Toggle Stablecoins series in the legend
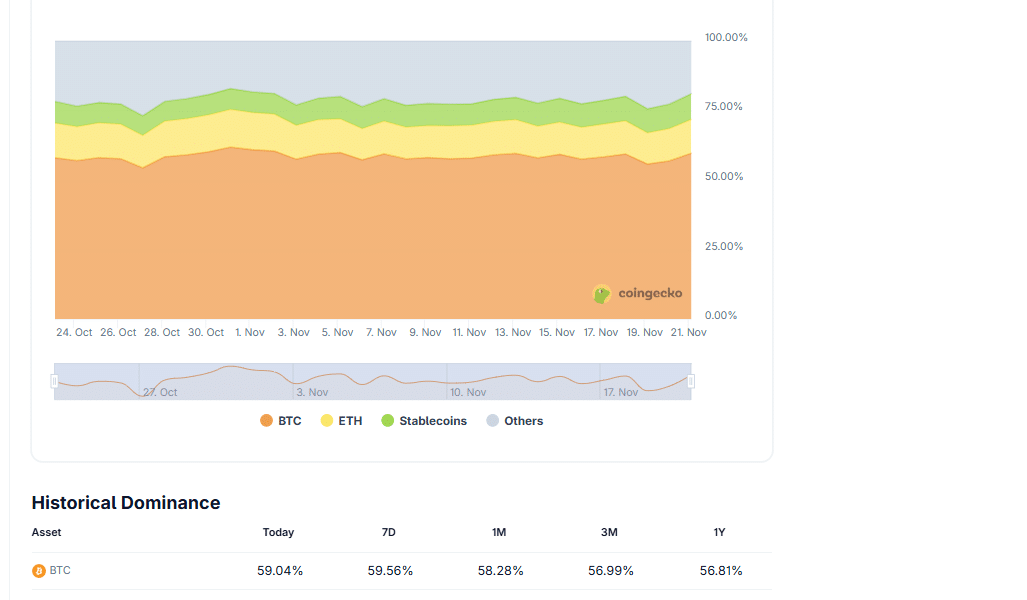 pos(424,421)
